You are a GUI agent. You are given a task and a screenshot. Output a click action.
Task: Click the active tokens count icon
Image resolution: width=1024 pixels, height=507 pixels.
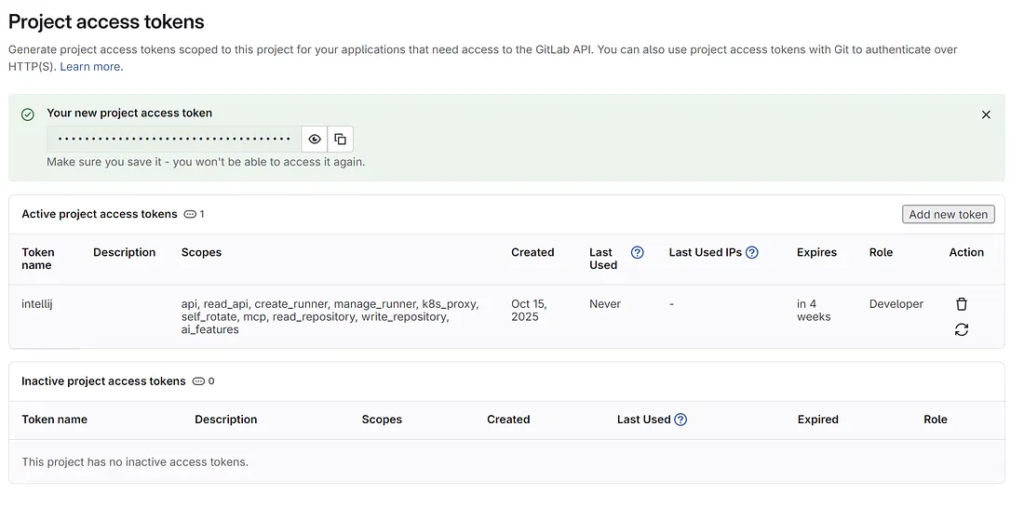tap(190, 214)
